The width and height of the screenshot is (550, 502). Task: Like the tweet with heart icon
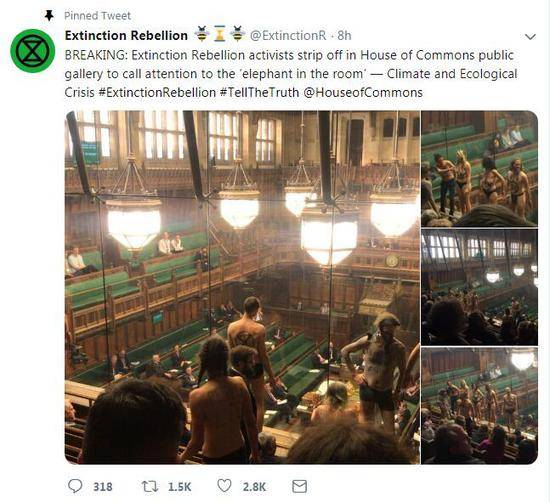[224, 486]
